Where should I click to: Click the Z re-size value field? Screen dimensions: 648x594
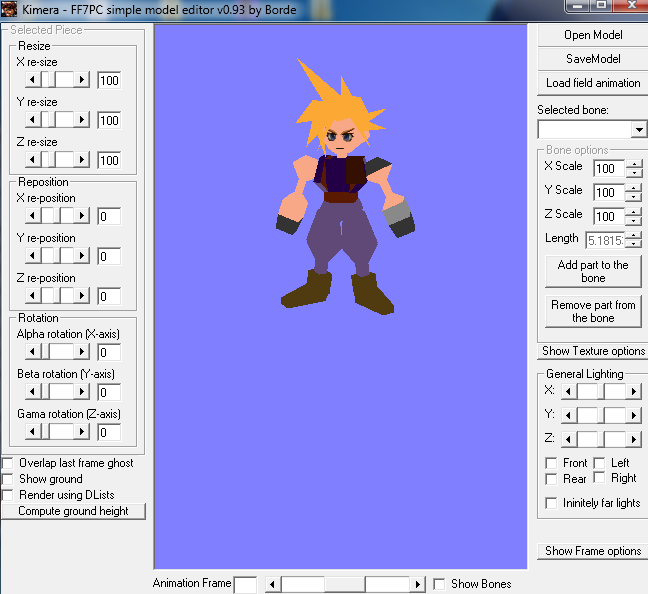click(110, 160)
